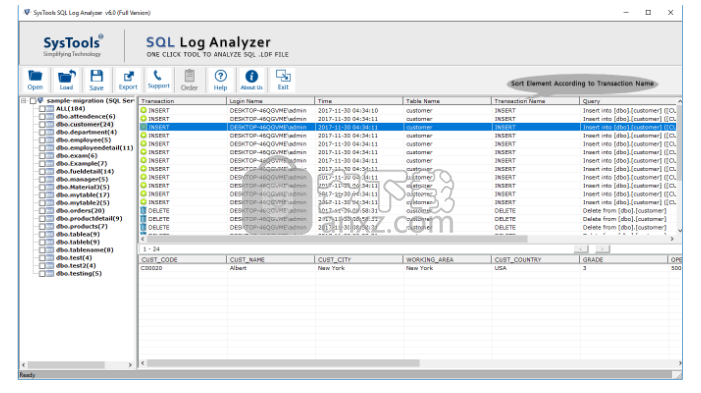This screenshot has height=393, width=701.
Task: Select dbo.test(4) tree entry
Action: 74,258
